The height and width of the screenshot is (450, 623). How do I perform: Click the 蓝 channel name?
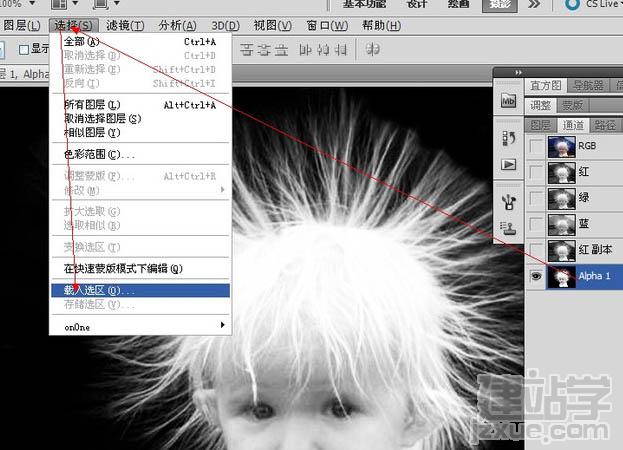pos(584,224)
